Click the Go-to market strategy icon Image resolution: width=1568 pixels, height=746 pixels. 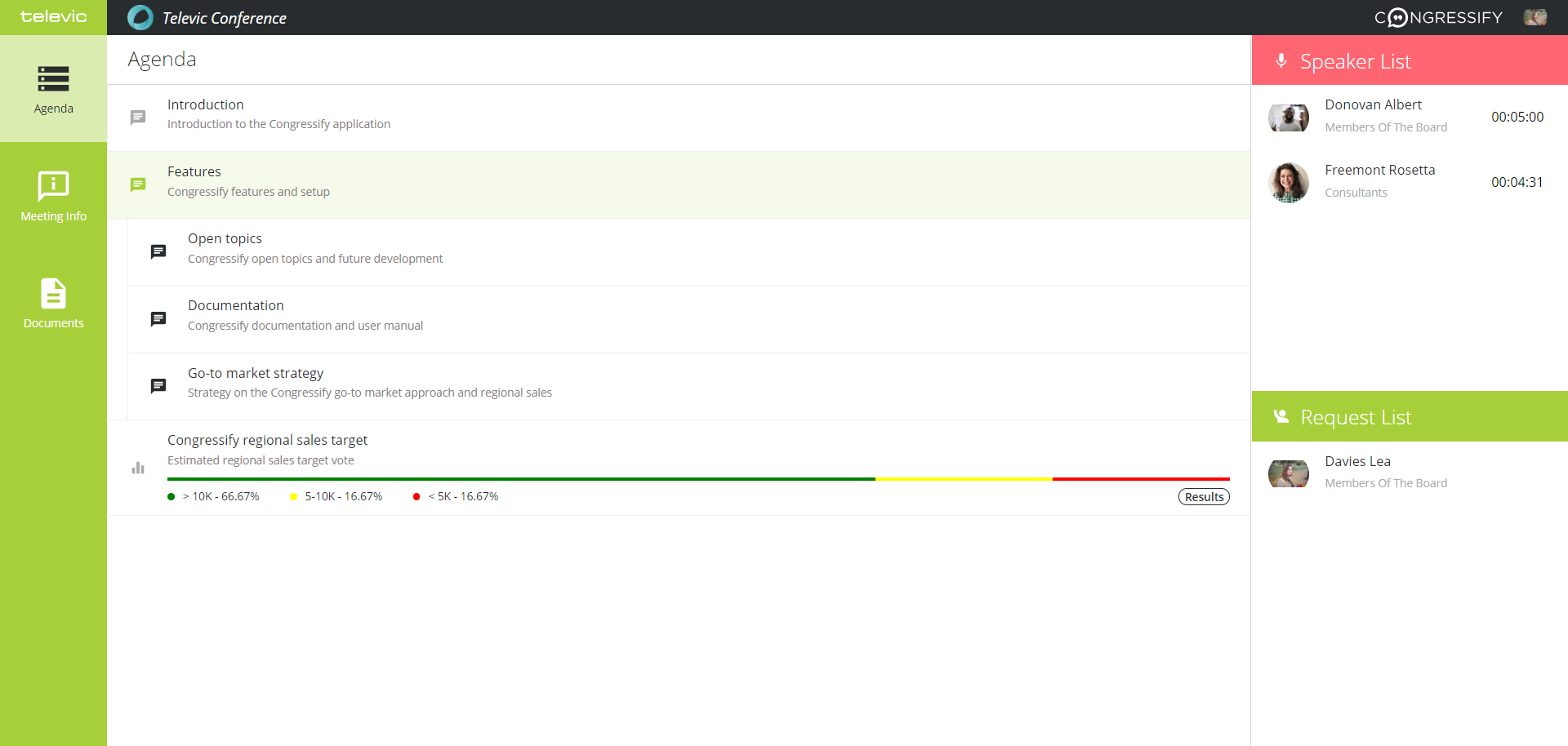pyautogui.click(x=158, y=386)
